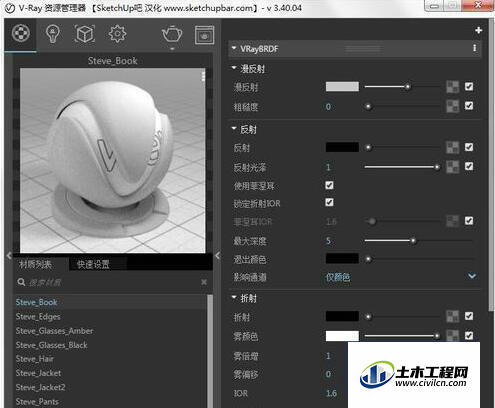This screenshot has height=408, width=495.
Task: Click the search magnifier icon
Action: tap(21, 282)
